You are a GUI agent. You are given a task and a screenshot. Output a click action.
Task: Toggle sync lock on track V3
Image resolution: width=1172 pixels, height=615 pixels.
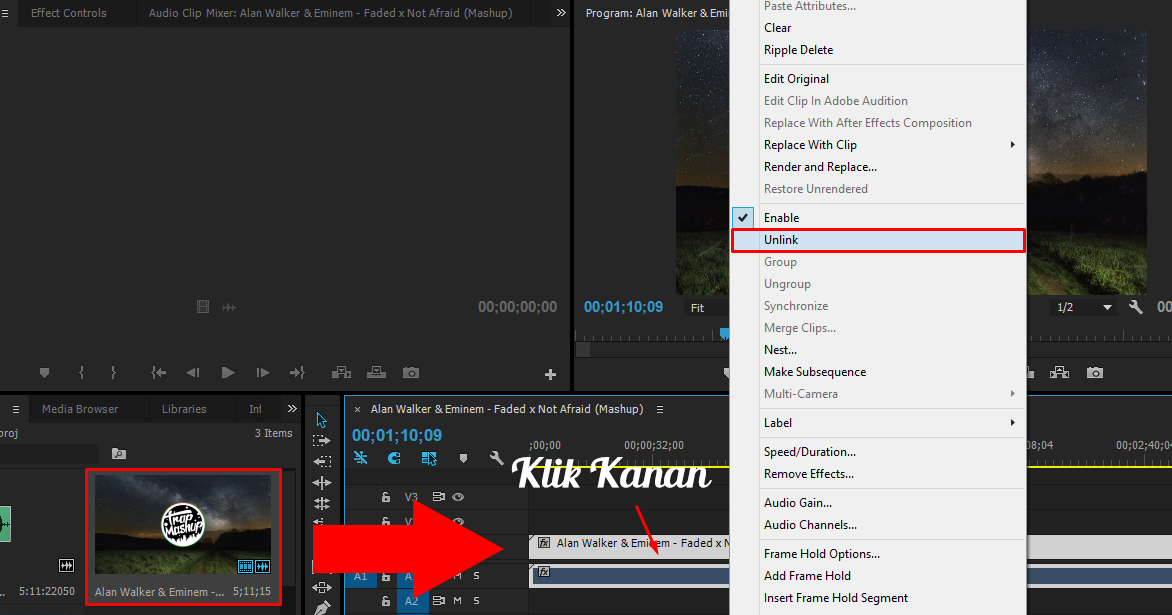pyautogui.click(x=439, y=497)
